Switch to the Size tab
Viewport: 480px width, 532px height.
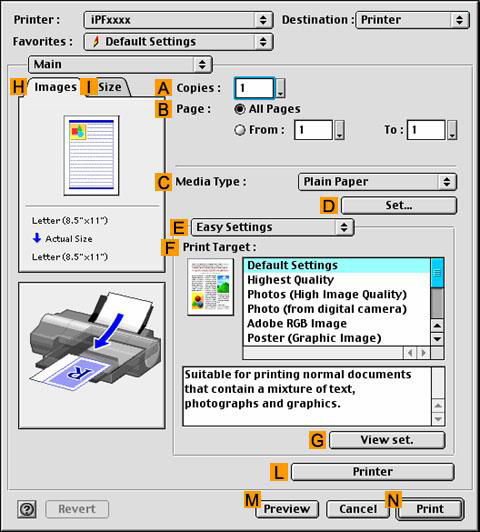(x=110, y=87)
